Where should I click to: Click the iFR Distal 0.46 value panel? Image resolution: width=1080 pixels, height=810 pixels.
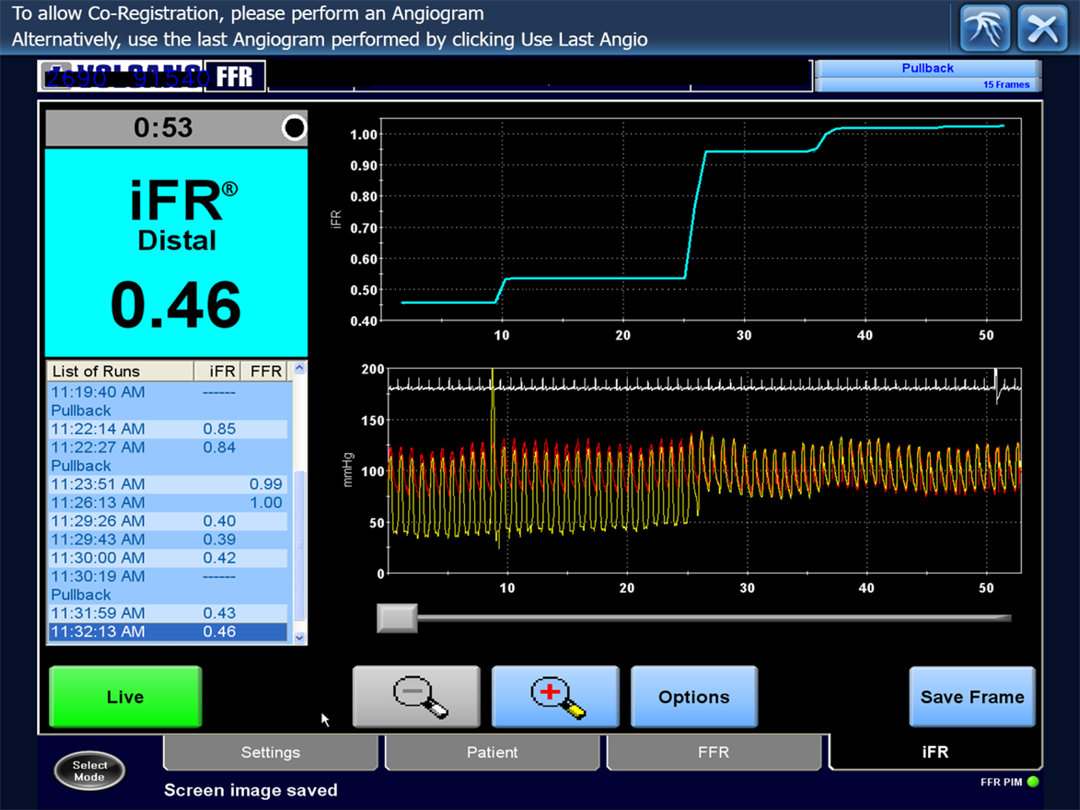click(x=176, y=253)
